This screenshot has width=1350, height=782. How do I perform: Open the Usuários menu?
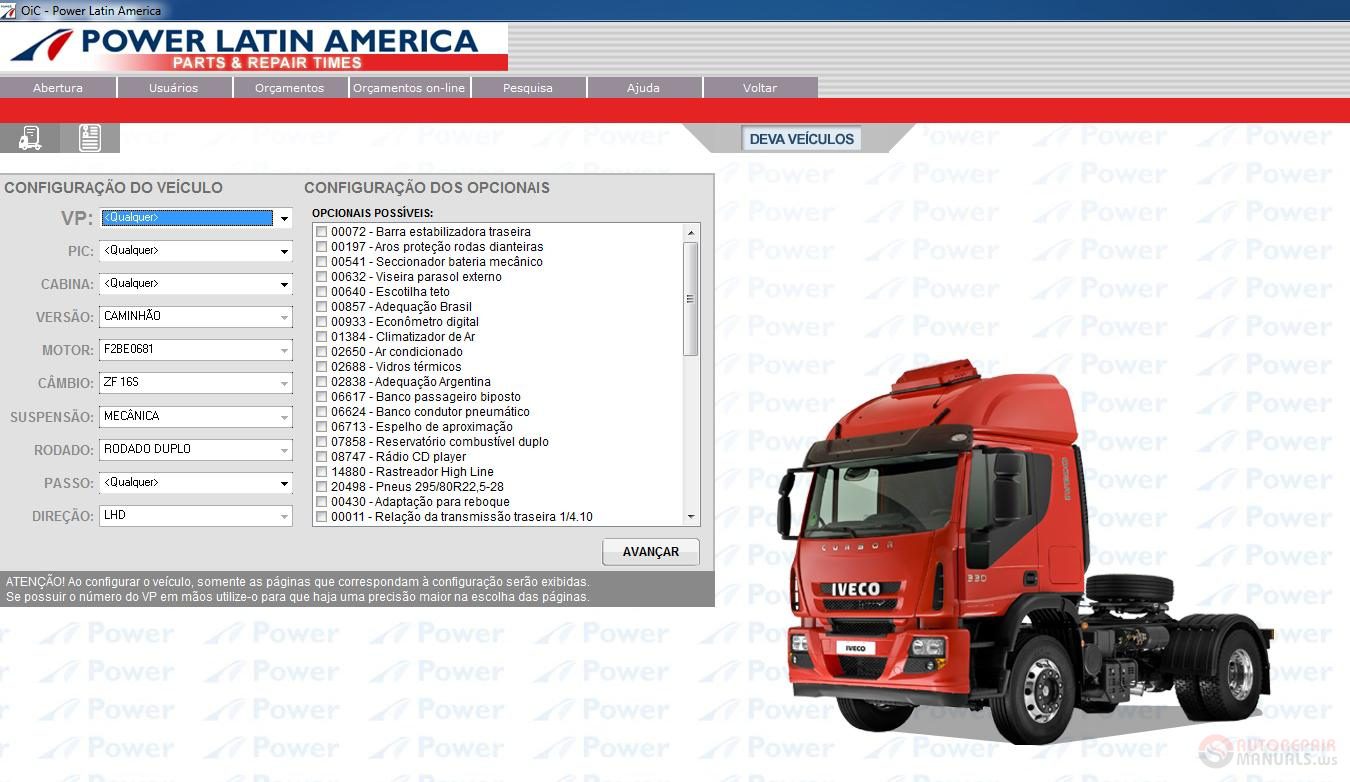(174, 88)
